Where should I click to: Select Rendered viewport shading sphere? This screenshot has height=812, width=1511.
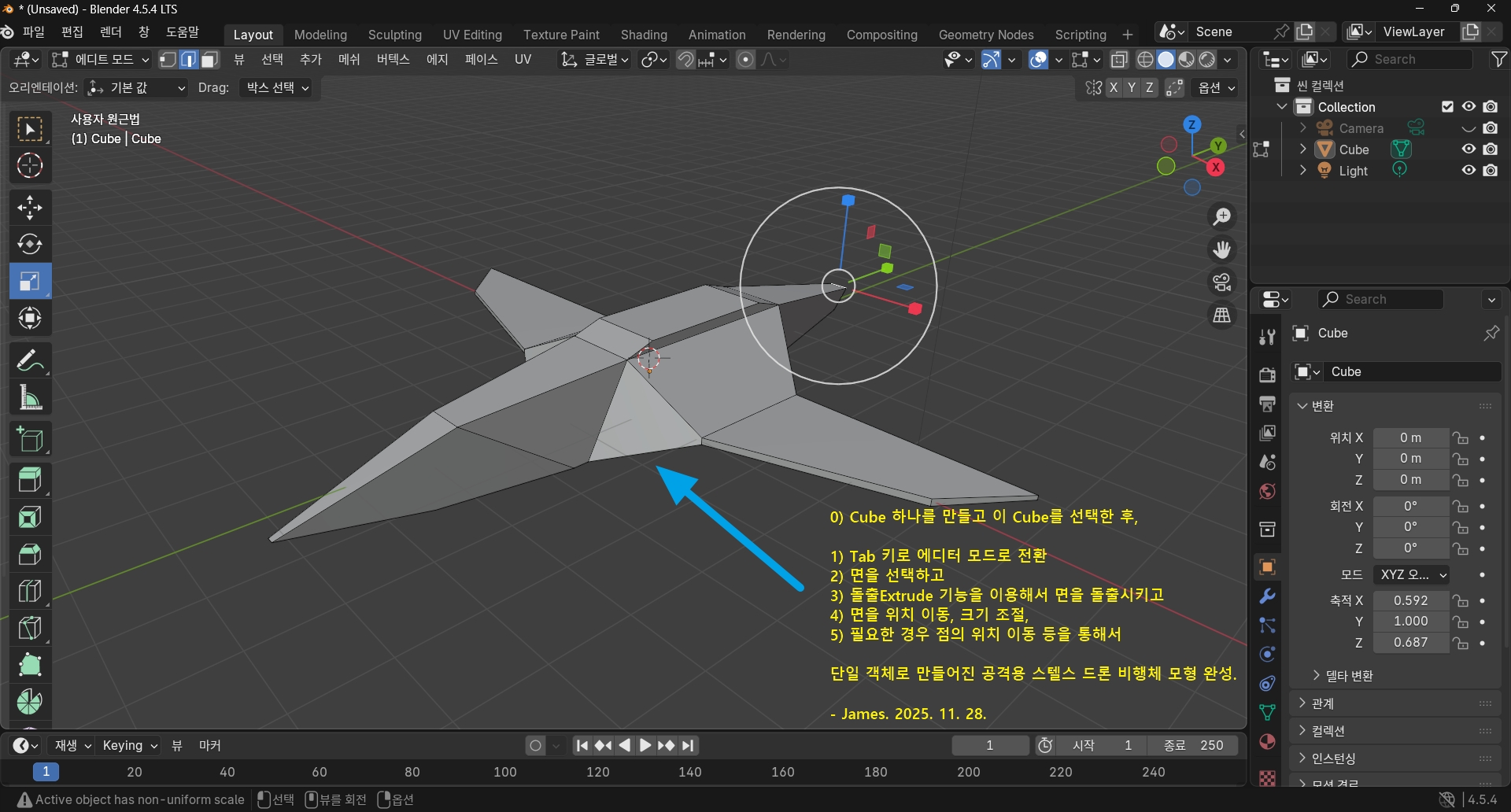[x=1207, y=60]
